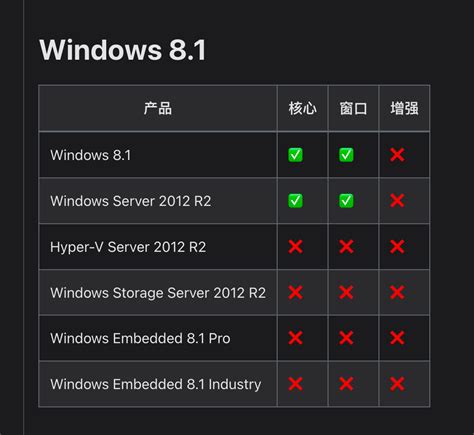Viewport: 474px width, 435px height.
Task: Click Hyper-V Server 2012 R2 窗口 red cross
Action: pyautogui.click(x=346, y=247)
